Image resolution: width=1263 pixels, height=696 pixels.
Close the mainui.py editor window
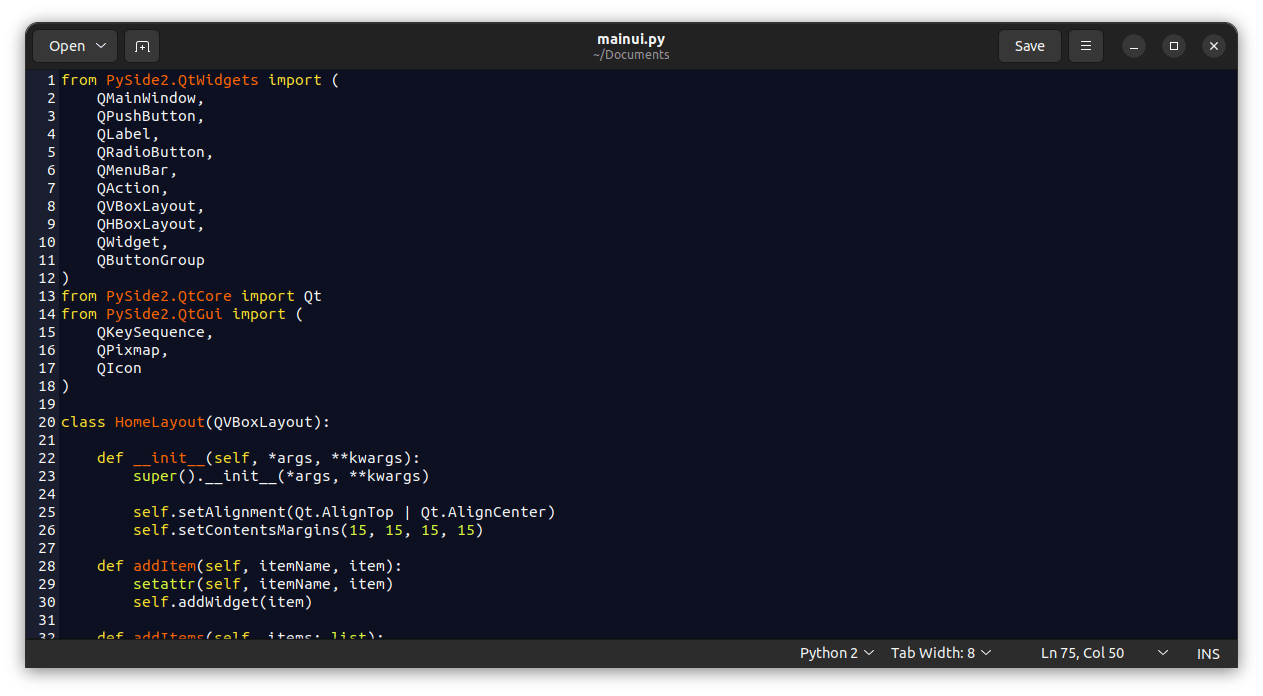click(x=1213, y=46)
